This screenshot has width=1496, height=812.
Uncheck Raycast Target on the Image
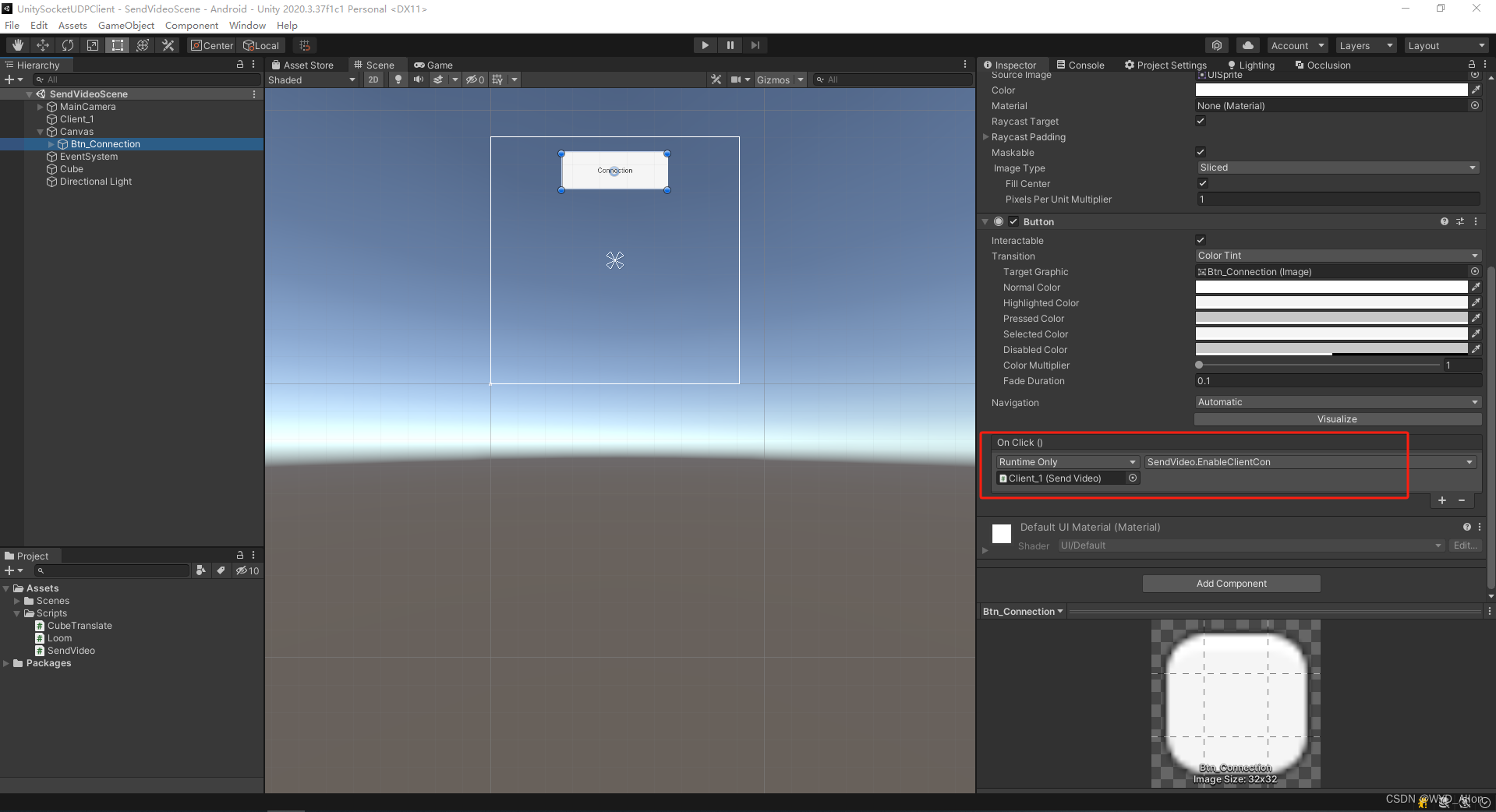(x=1201, y=121)
